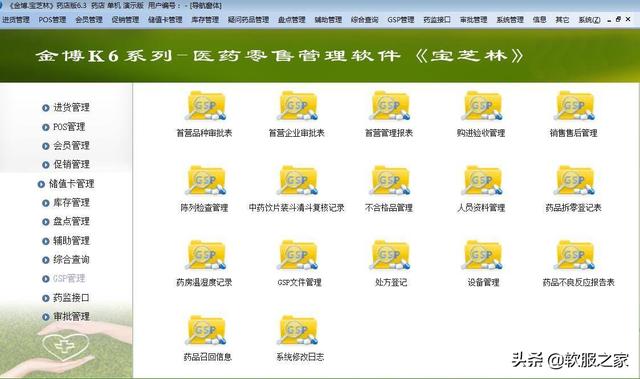Image resolution: width=640 pixels, height=379 pixels.
Task: Select POS管理 in the left sidebar
Action: pos(64,127)
